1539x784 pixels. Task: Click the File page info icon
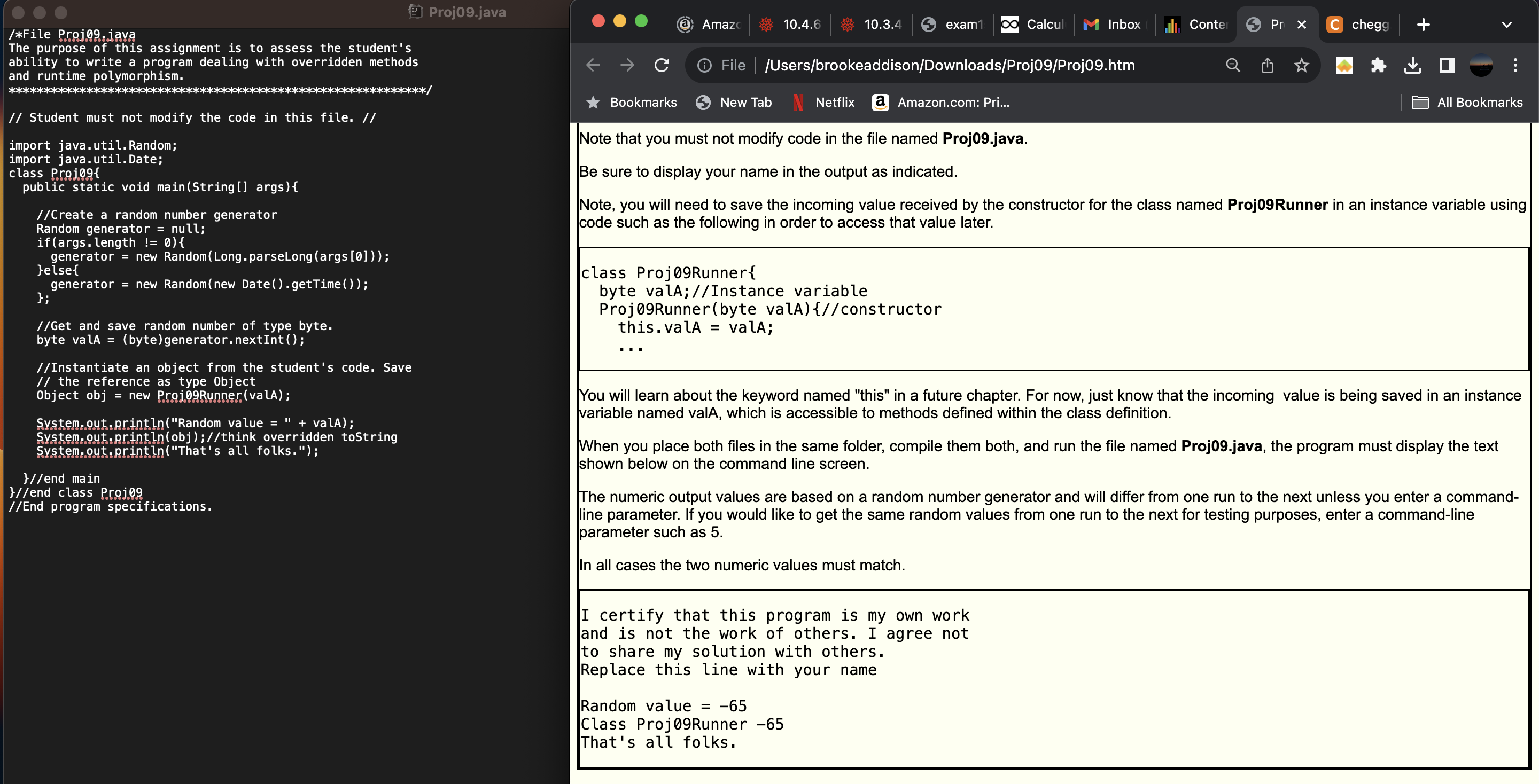[703, 65]
